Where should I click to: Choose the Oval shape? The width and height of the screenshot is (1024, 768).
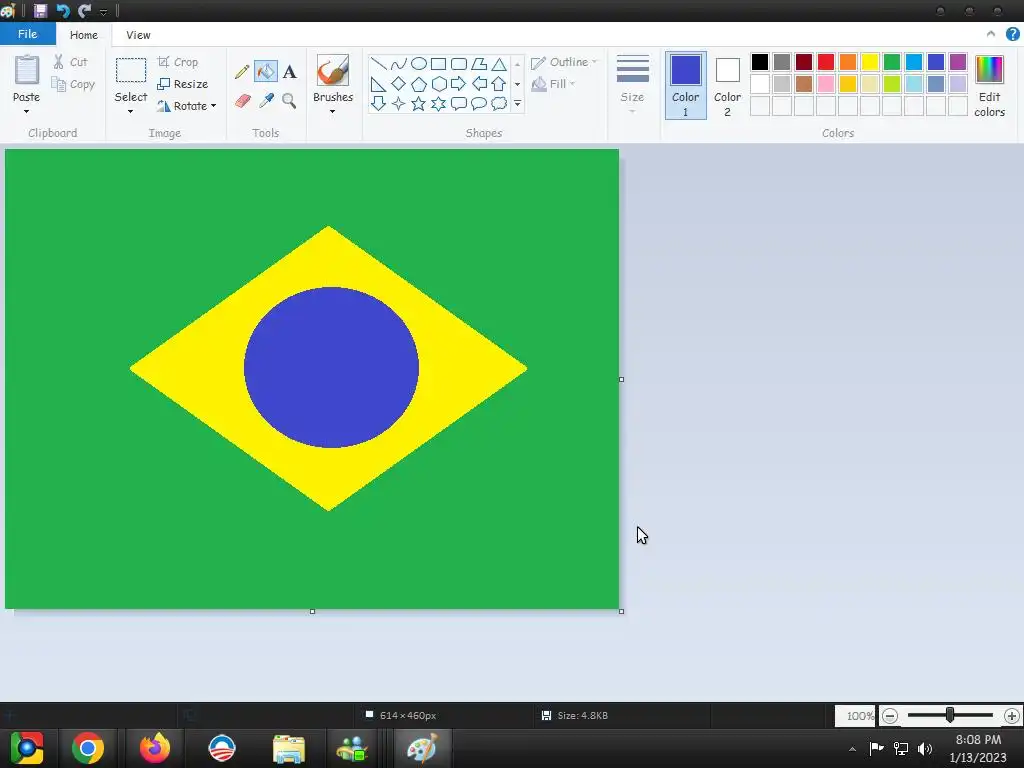tap(419, 63)
